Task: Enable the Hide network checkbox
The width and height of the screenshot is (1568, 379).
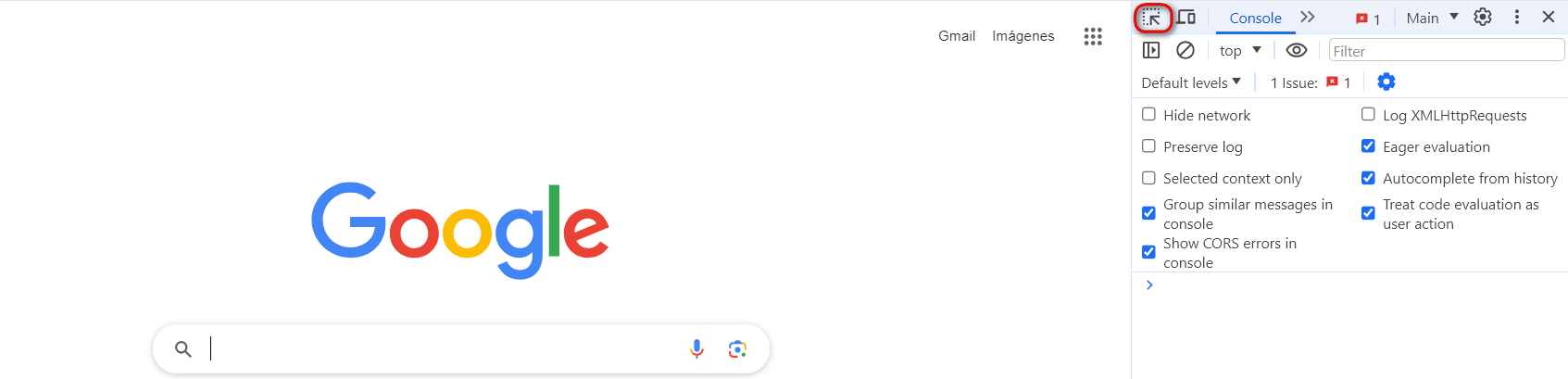Action: click(1149, 115)
